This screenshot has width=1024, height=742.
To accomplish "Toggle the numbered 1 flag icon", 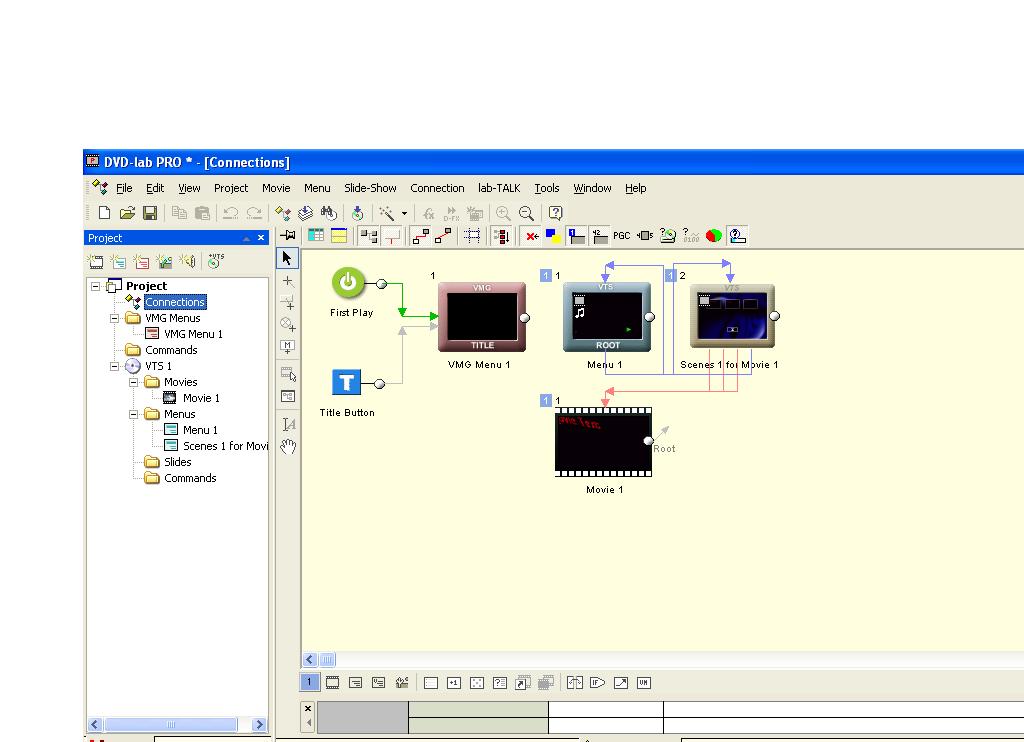I will (x=577, y=236).
